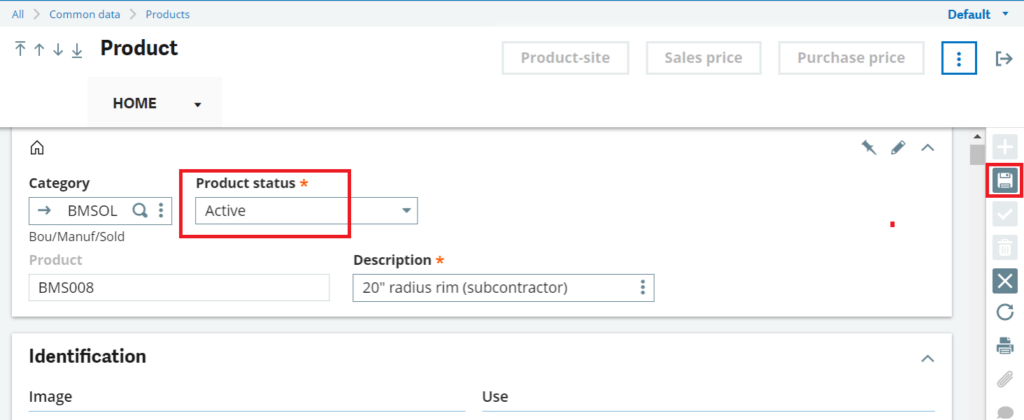Click the Print icon
Screen dimensions: 1024x420
tap(1005, 346)
